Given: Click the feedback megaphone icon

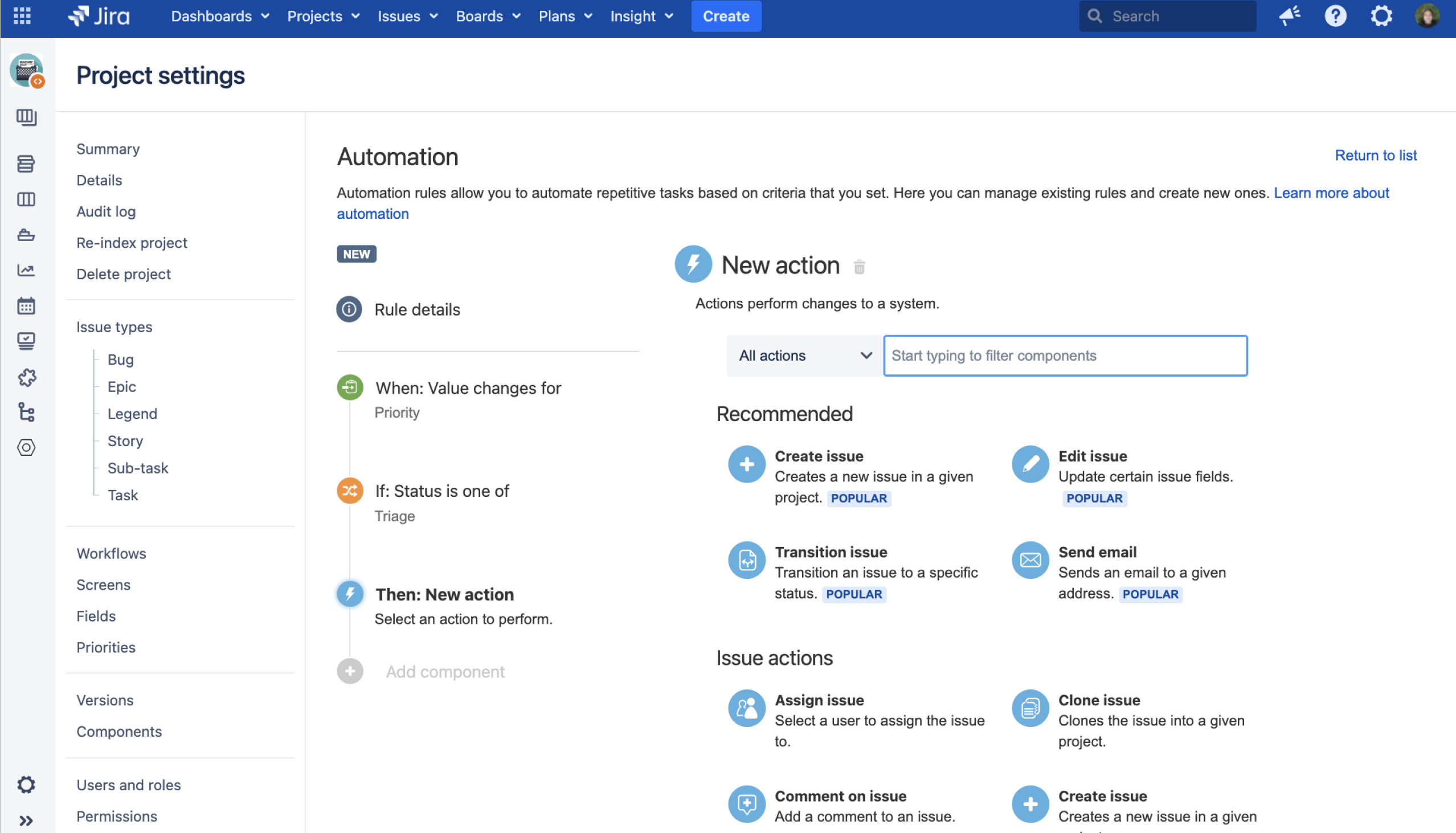Looking at the screenshot, I should (1290, 15).
